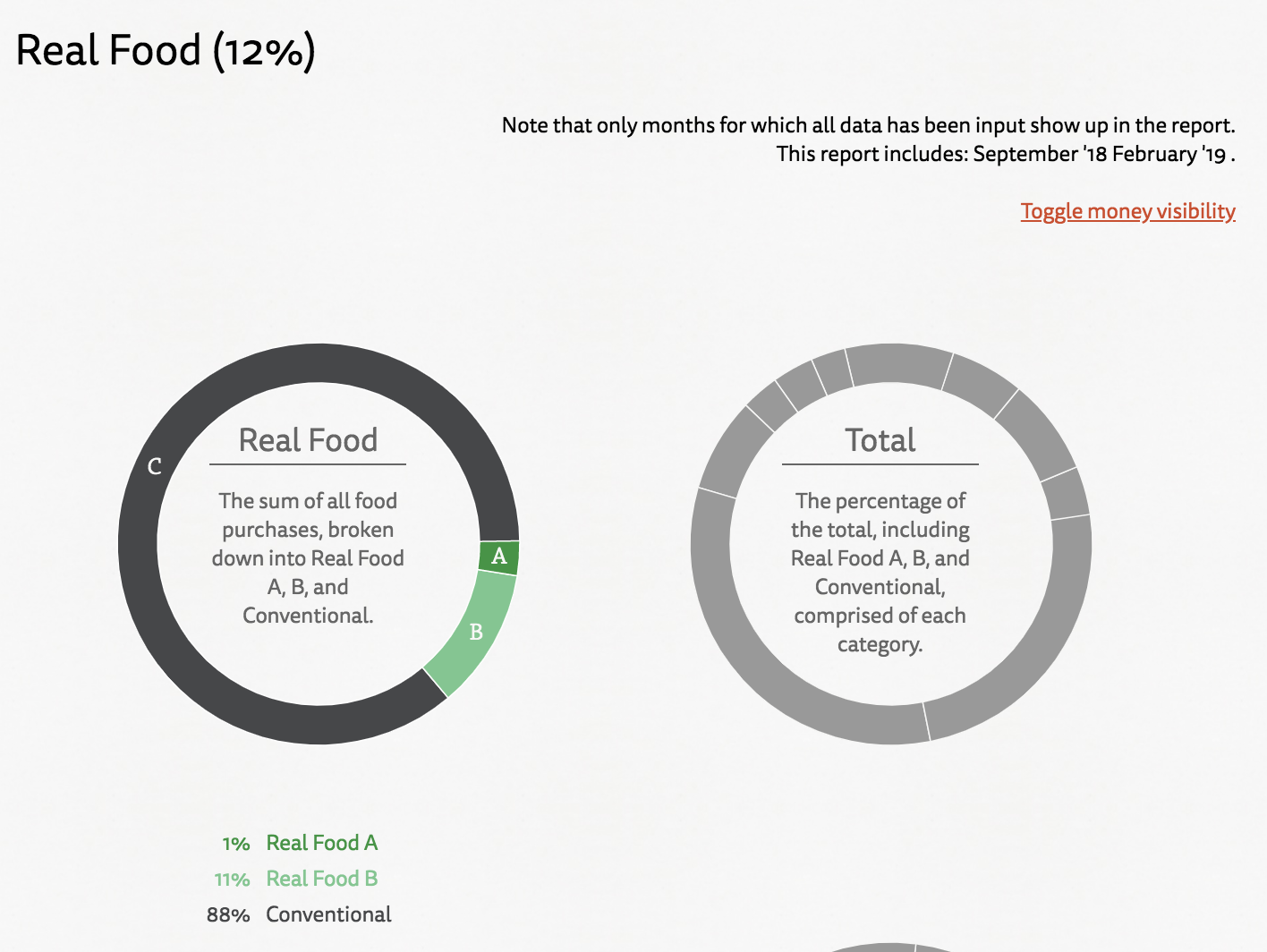This screenshot has width=1267, height=952.
Task: Click the 1% legend percentage value
Action: (236, 844)
